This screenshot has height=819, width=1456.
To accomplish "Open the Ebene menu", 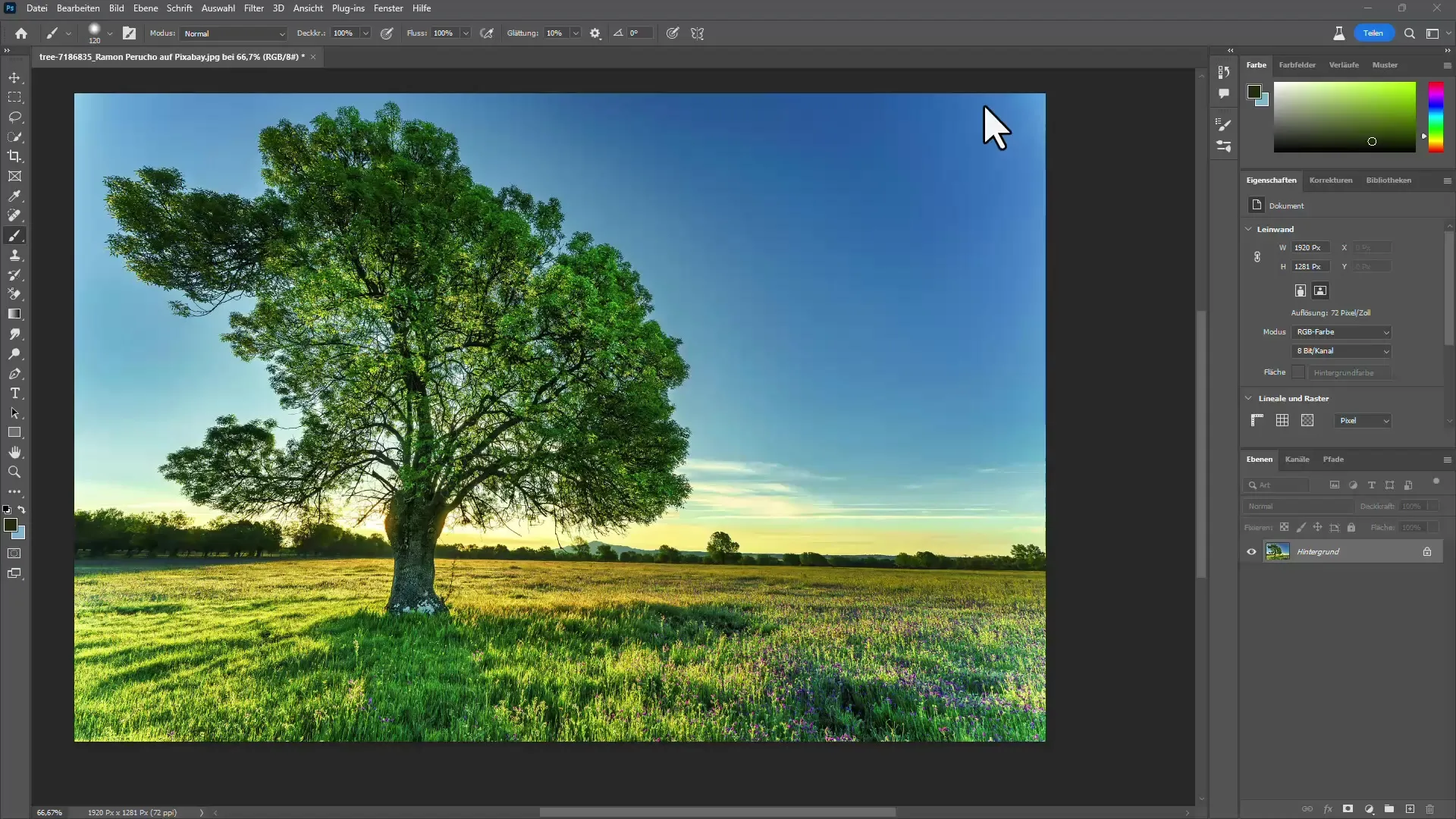I will tap(145, 8).
